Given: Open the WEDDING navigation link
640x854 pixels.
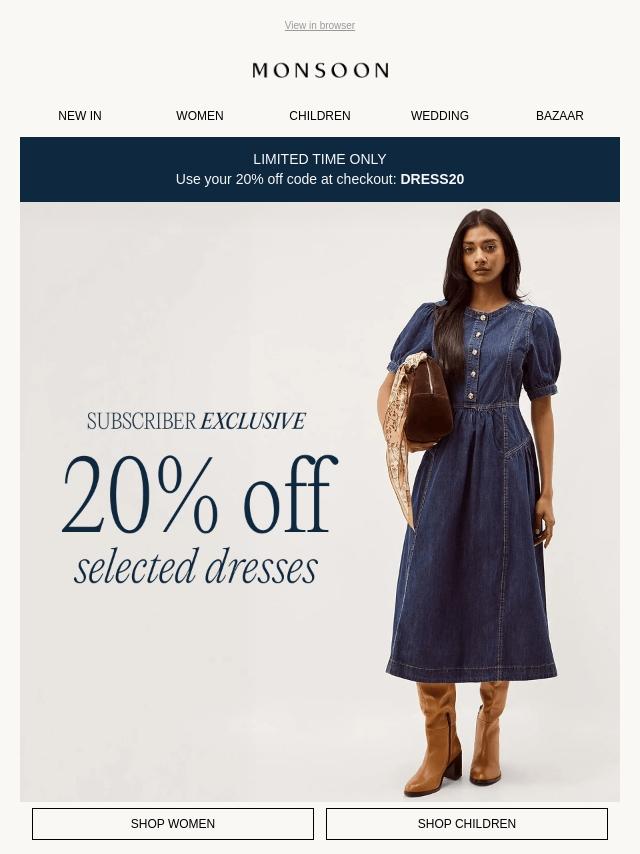Looking at the screenshot, I should click(440, 115).
